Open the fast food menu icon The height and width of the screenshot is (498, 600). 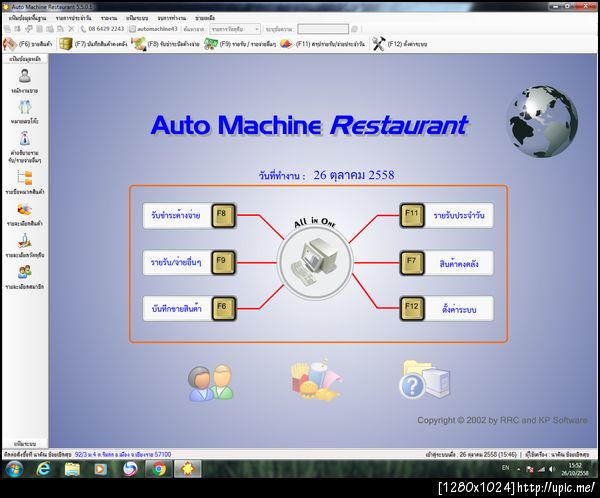pyautogui.click(x=315, y=380)
